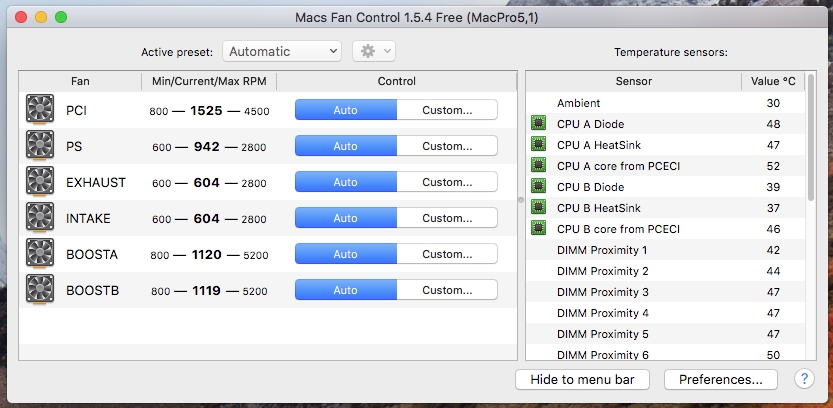Click the CPU B HeatSink chip icon
The width and height of the screenshot is (833, 408).
point(538,208)
